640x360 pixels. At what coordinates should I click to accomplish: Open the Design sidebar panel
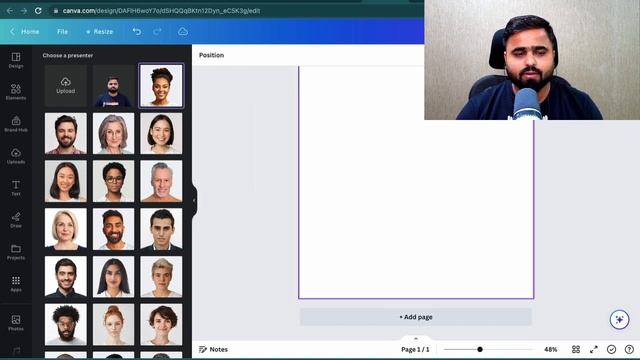(x=16, y=60)
